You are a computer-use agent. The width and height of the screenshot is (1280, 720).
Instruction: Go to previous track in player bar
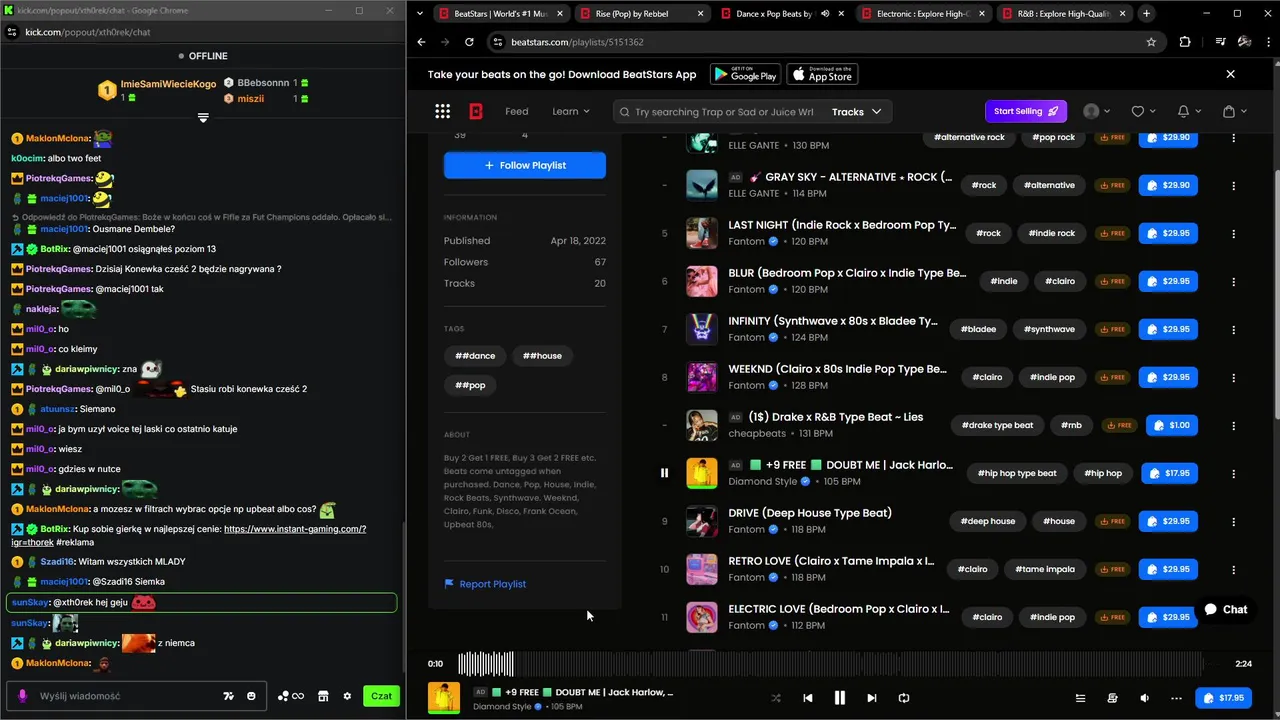point(808,698)
